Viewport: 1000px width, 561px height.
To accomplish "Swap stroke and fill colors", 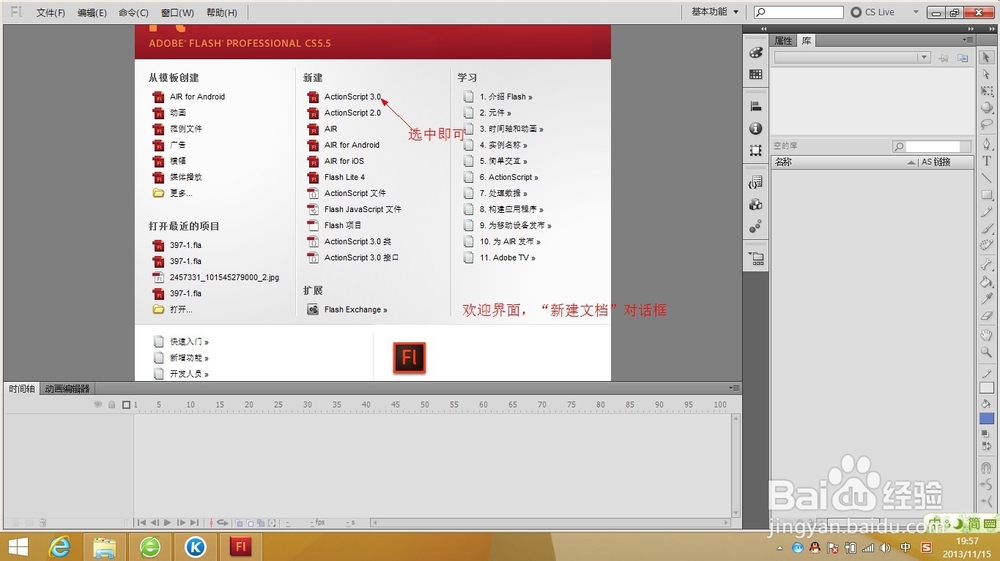I will 986,446.
